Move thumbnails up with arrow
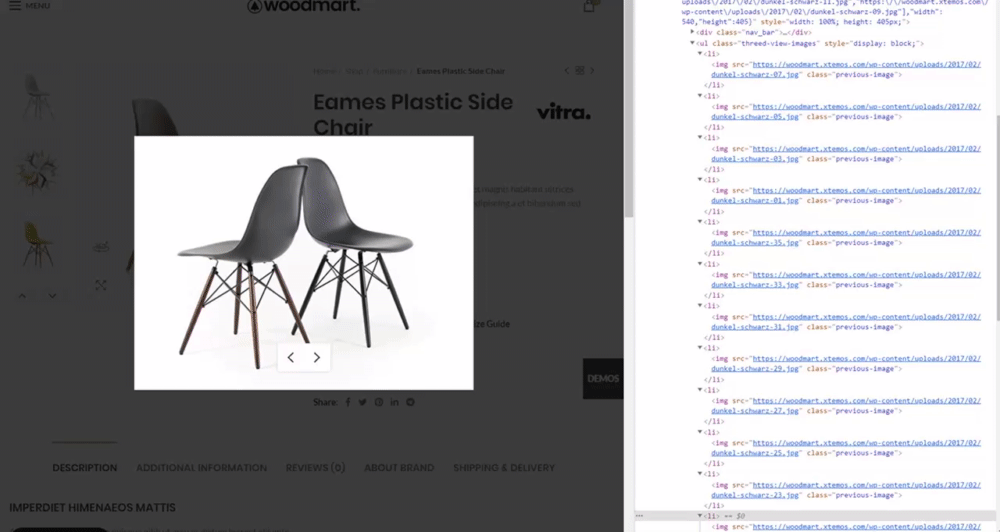The height and width of the screenshot is (532, 1000). (x=22, y=296)
